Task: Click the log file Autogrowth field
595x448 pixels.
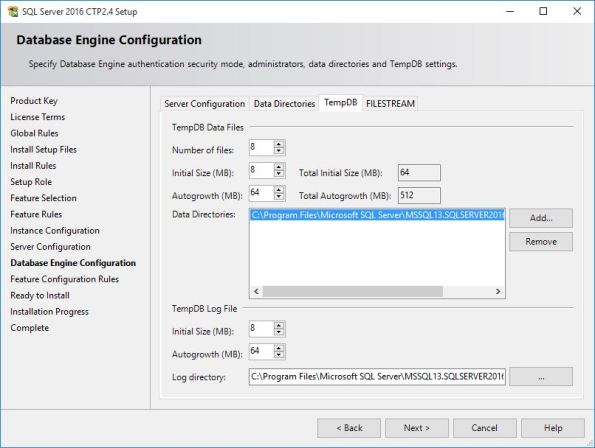Action: point(261,351)
